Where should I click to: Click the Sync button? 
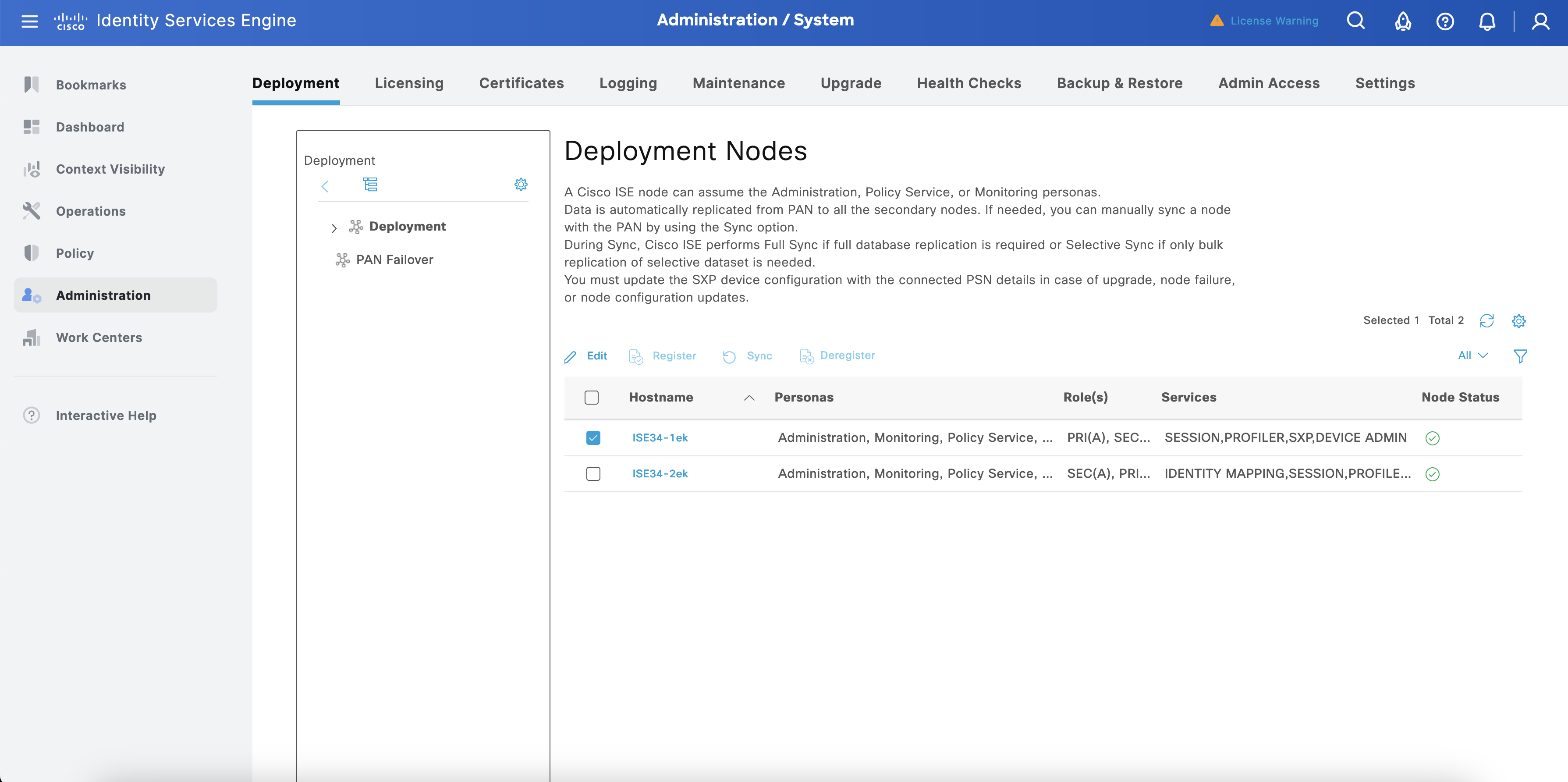pos(747,356)
